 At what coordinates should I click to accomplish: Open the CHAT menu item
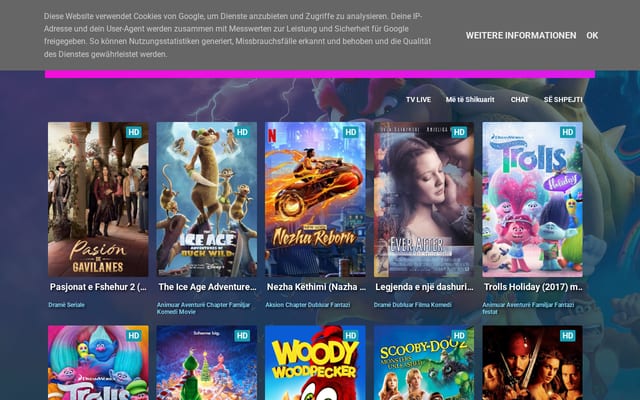(519, 100)
